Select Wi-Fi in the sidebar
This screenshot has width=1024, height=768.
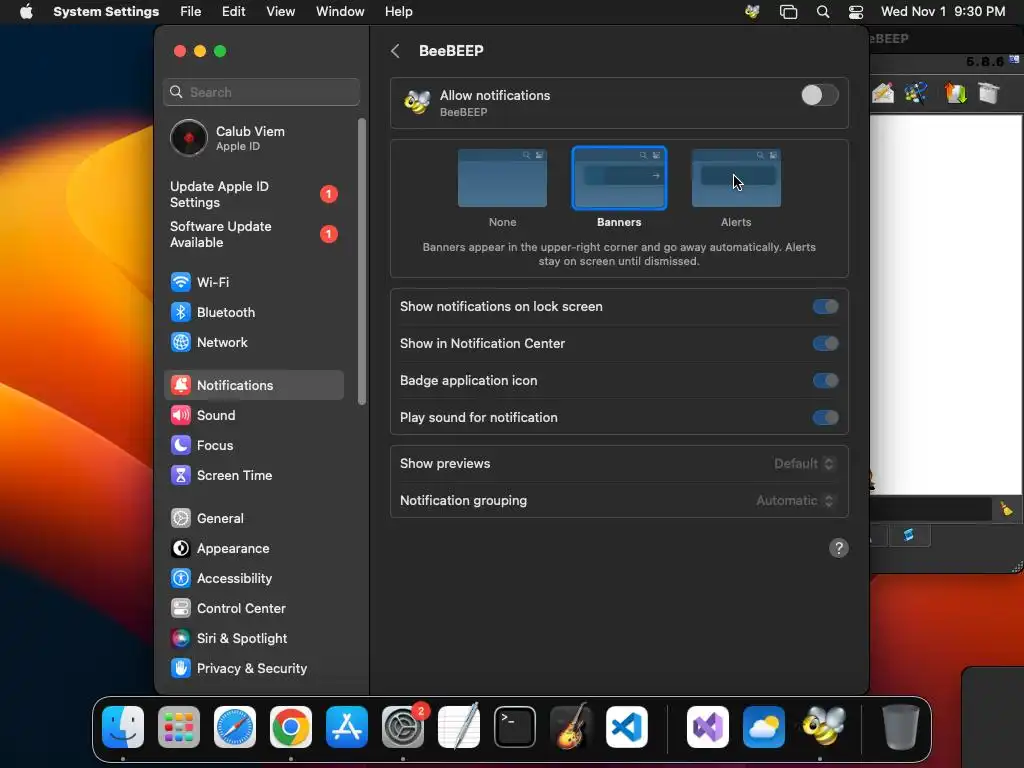pyautogui.click(x=253, y=282)
